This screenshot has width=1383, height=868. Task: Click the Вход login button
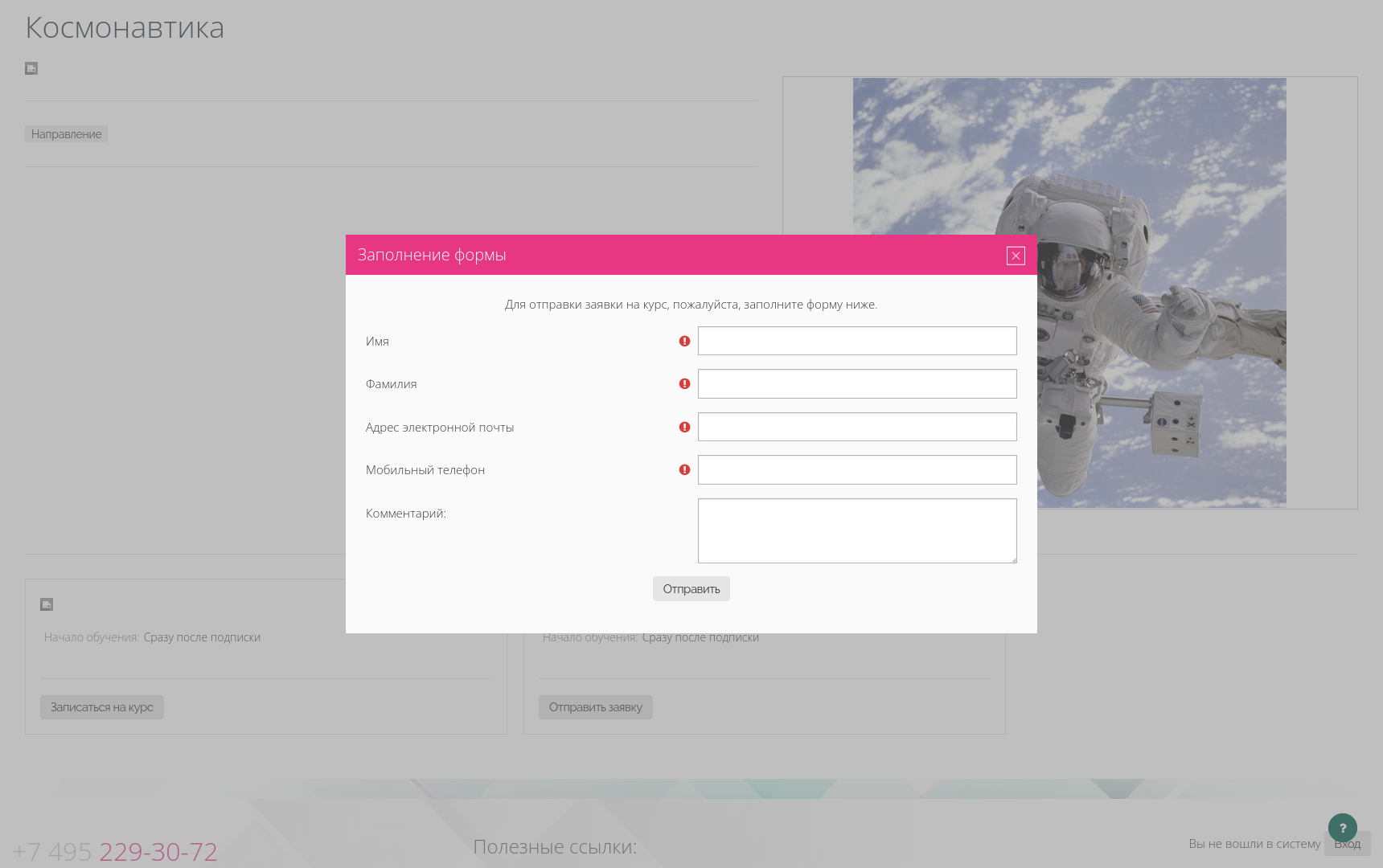(x=1348, y=844)
